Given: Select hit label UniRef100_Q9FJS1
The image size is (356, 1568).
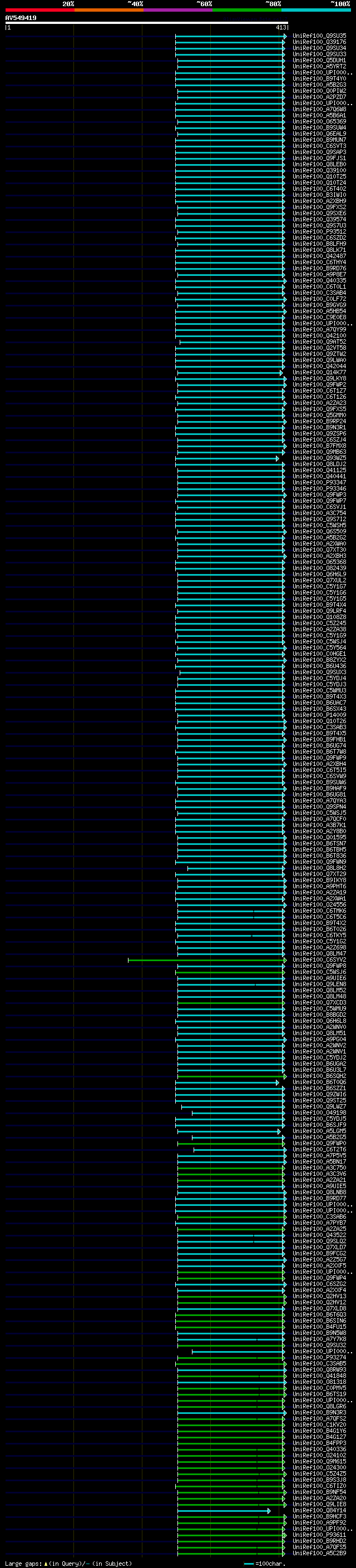Looking at the screenshot, I should click(319, 159).
